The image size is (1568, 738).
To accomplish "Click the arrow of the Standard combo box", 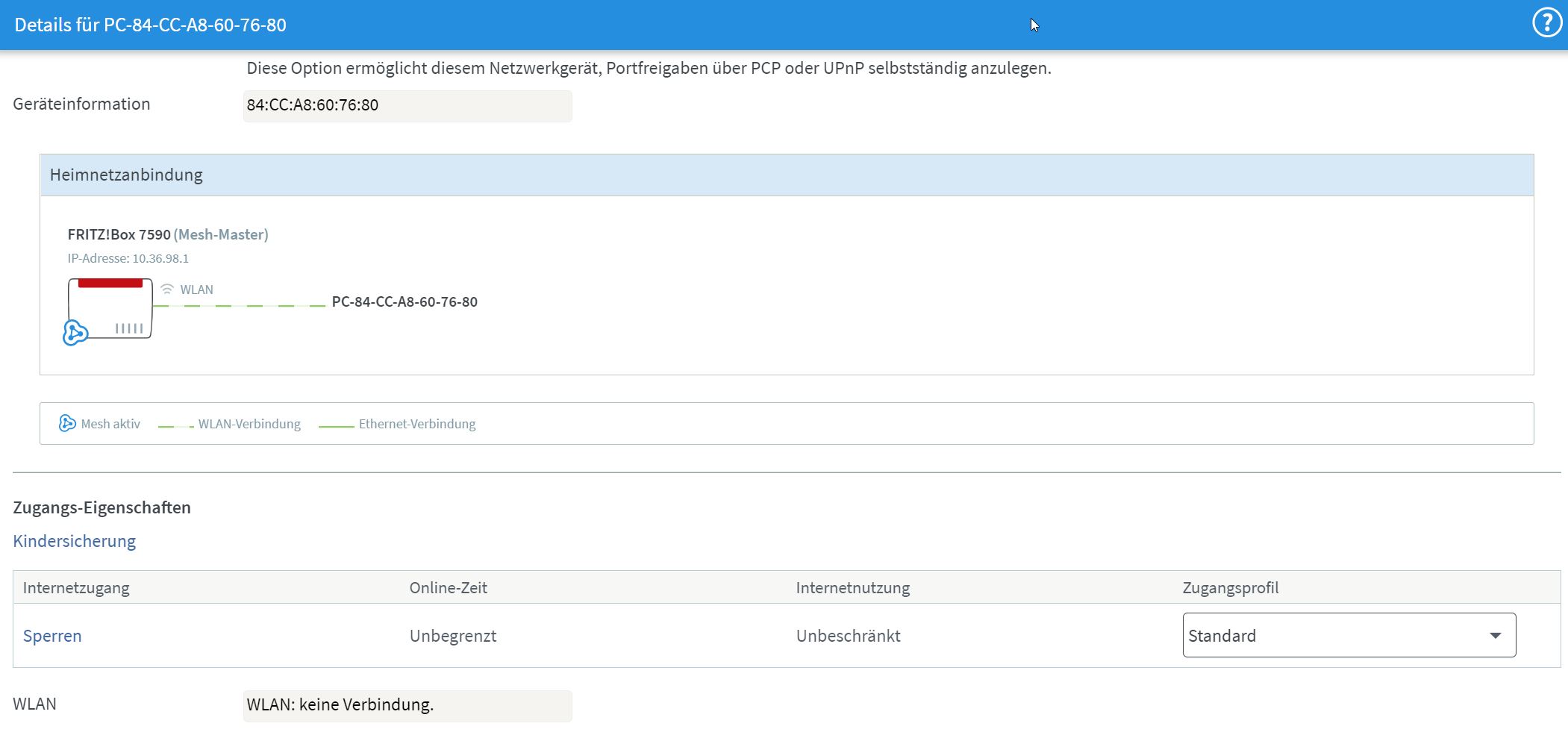I will (1495, 635).
